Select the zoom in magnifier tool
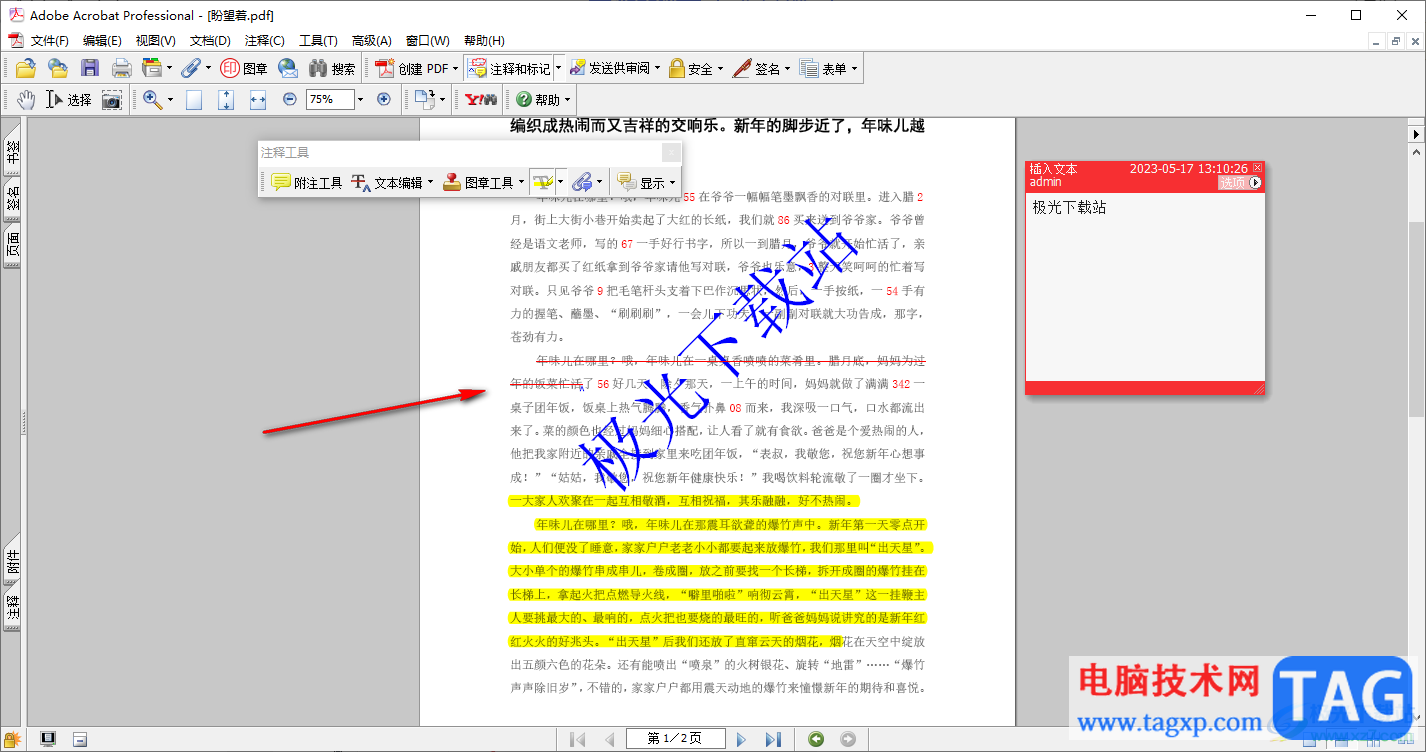Screen dimensions: 1426x752 152,99
